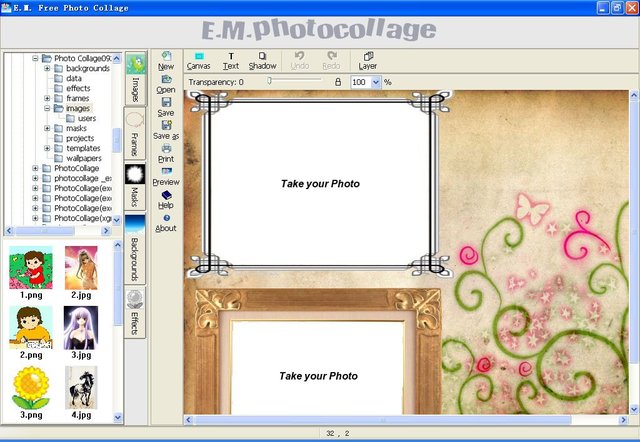Open the zoom percentage dropdown
Viewport: 640px width, 442px height.
coord(376,82)
